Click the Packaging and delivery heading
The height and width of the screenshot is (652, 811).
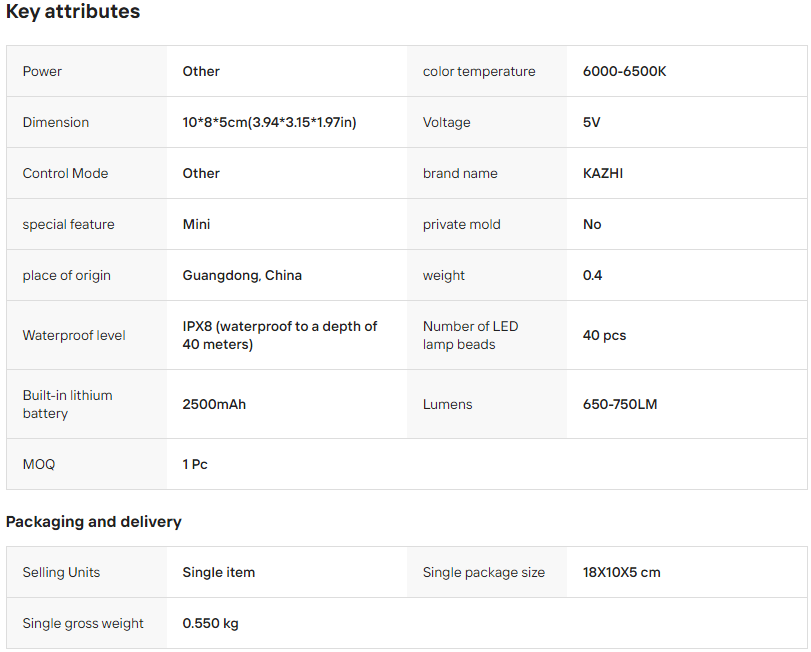[x=94, y=521]
